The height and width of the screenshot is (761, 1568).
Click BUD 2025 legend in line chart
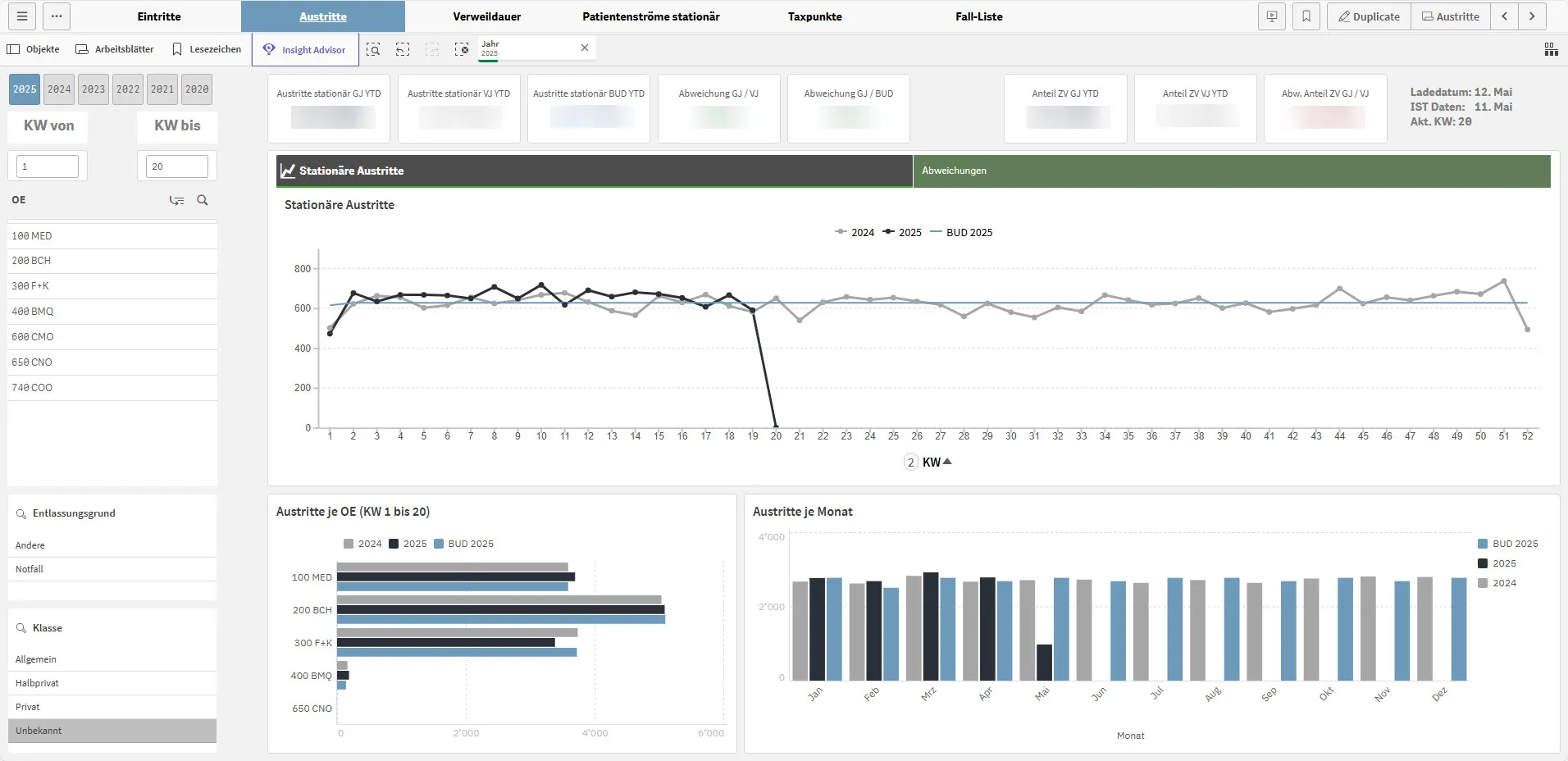pyautogui.click(x=961, y=232)
